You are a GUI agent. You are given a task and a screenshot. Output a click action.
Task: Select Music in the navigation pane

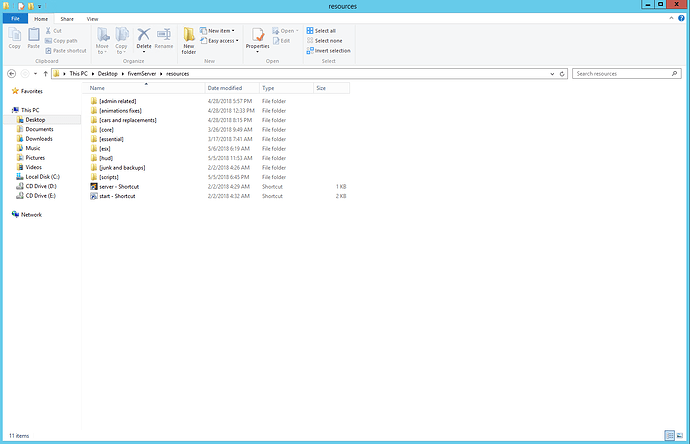pos(28,148)
